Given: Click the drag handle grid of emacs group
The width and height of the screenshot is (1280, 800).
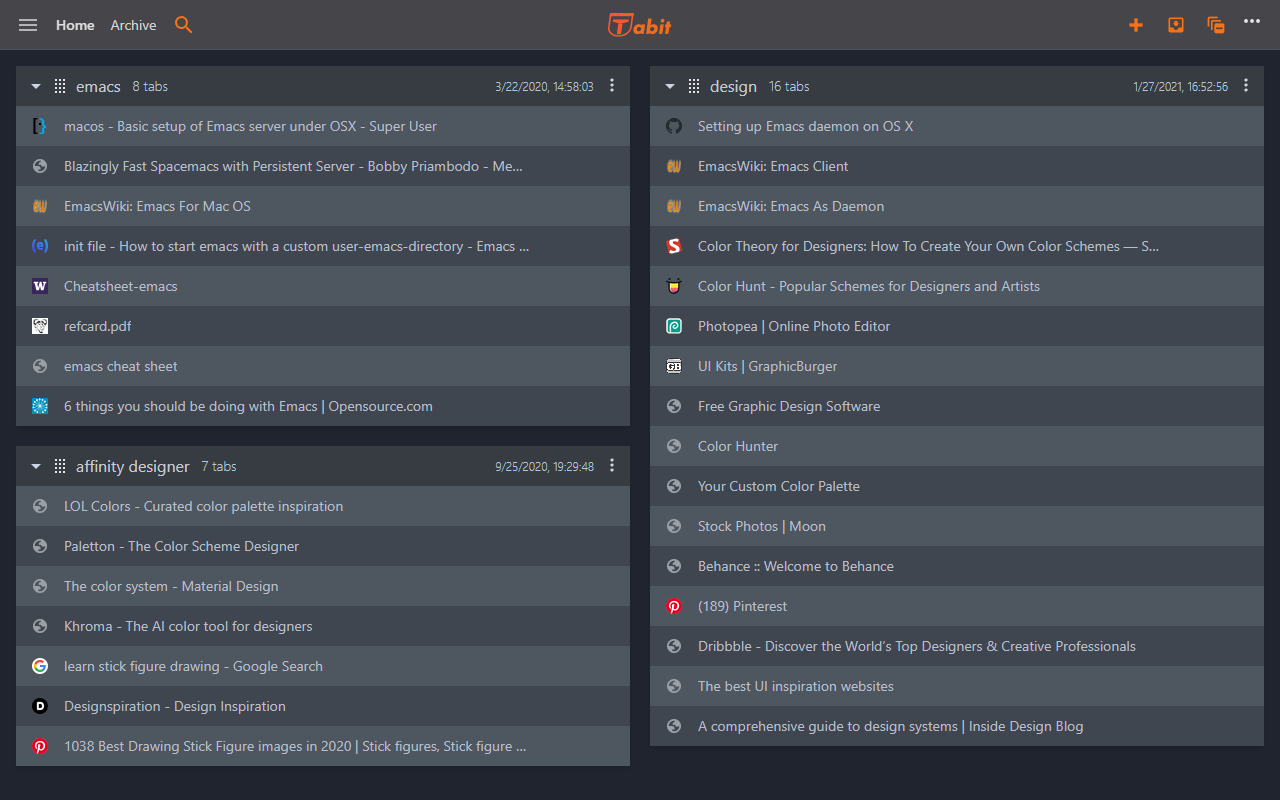Looking at the screenshot, I should [x=60, y=86].
